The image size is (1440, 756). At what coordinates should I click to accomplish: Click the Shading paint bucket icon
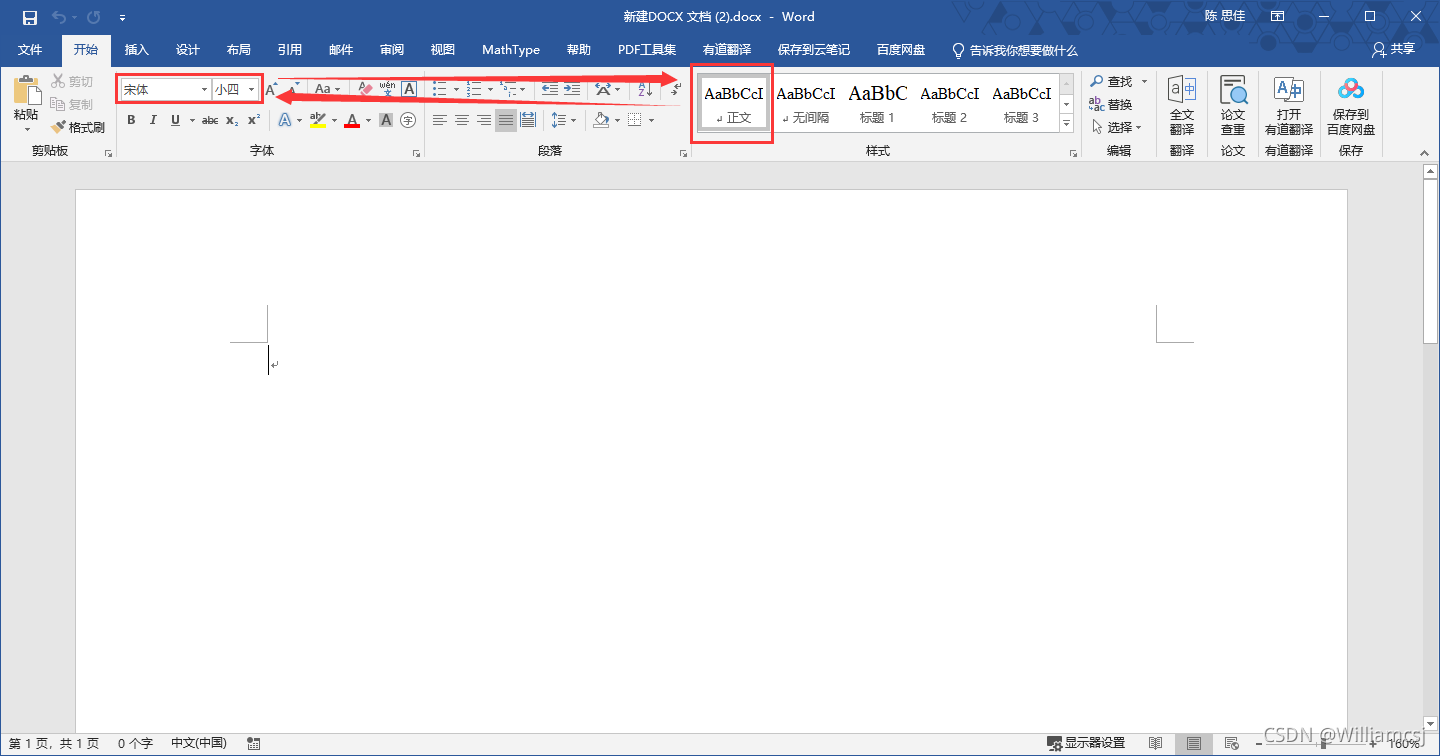coord(601,120)
